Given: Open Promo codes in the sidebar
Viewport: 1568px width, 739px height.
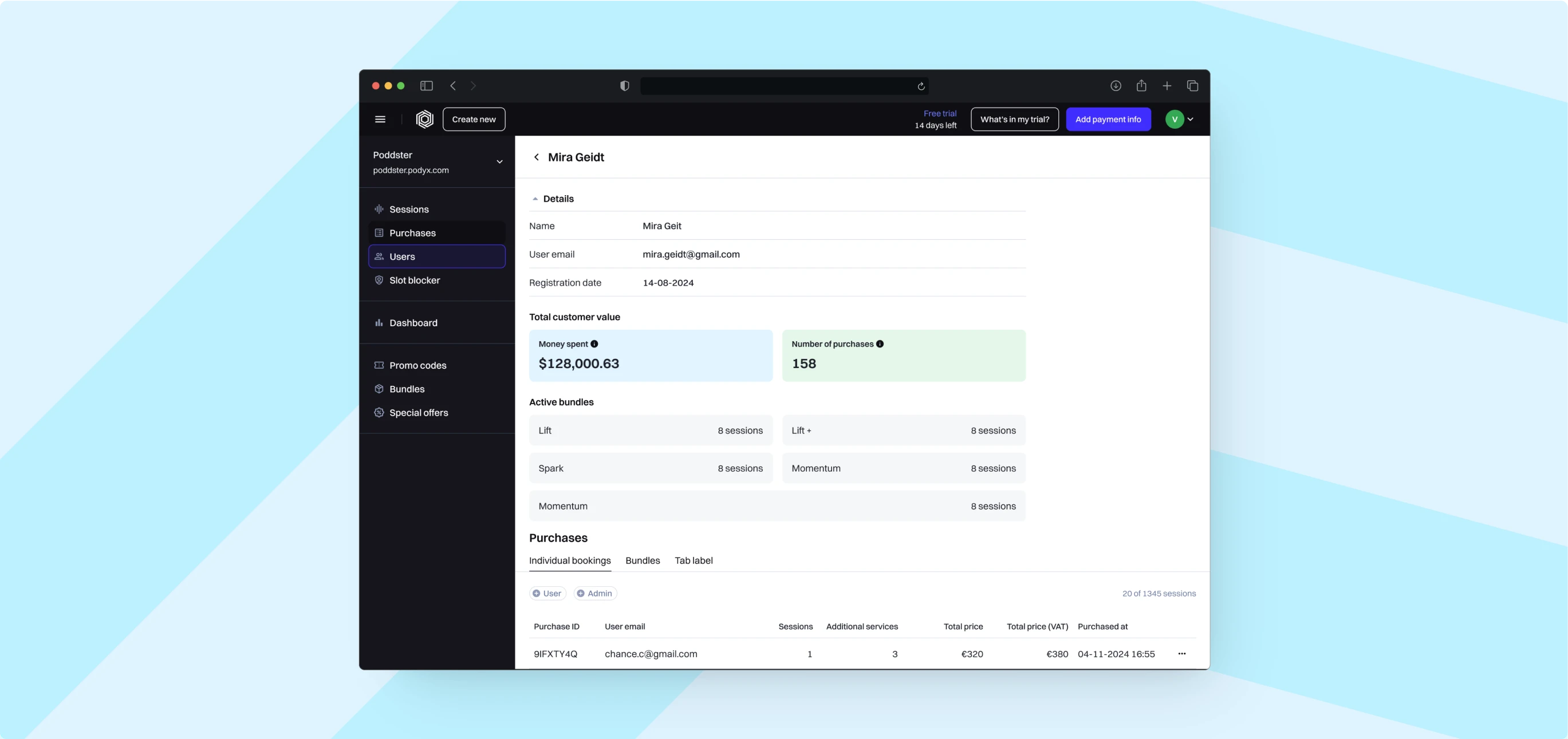Looking at the screenshot, I should click(x=417, y=365).
